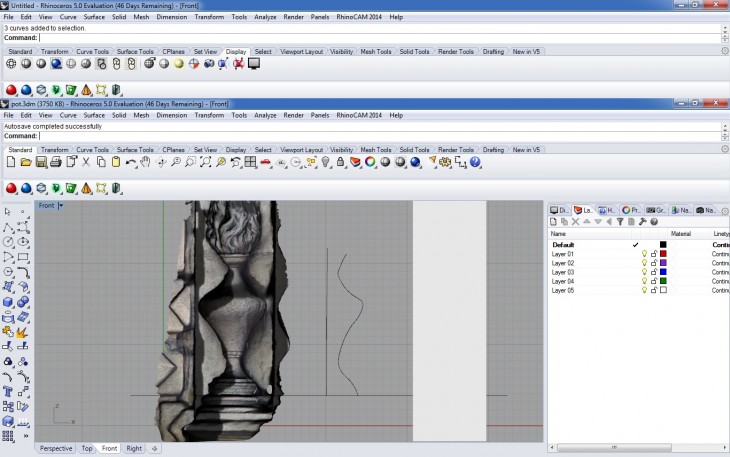
Task: Open the Front viewport title dropdown arrow
Action: (x=61, y=205)
